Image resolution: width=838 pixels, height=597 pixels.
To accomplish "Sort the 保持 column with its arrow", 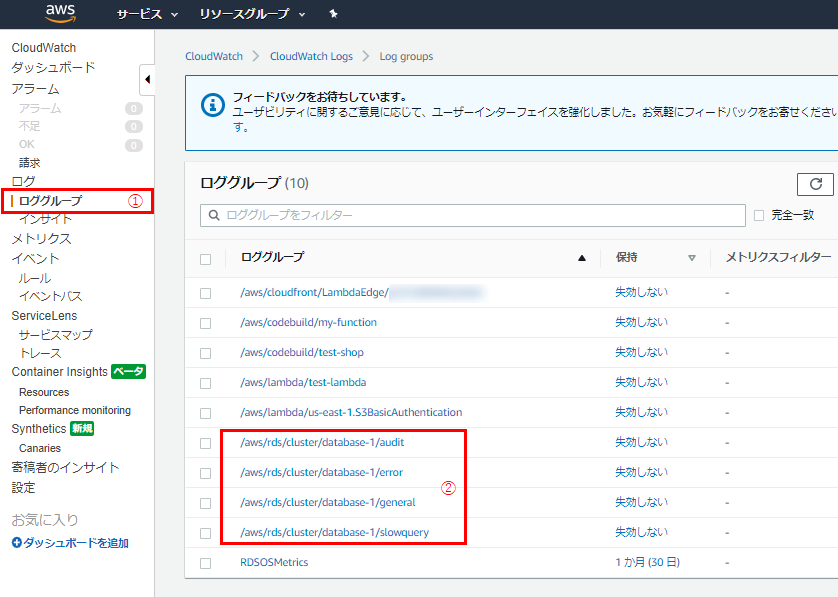I will (x=692, y=258).
